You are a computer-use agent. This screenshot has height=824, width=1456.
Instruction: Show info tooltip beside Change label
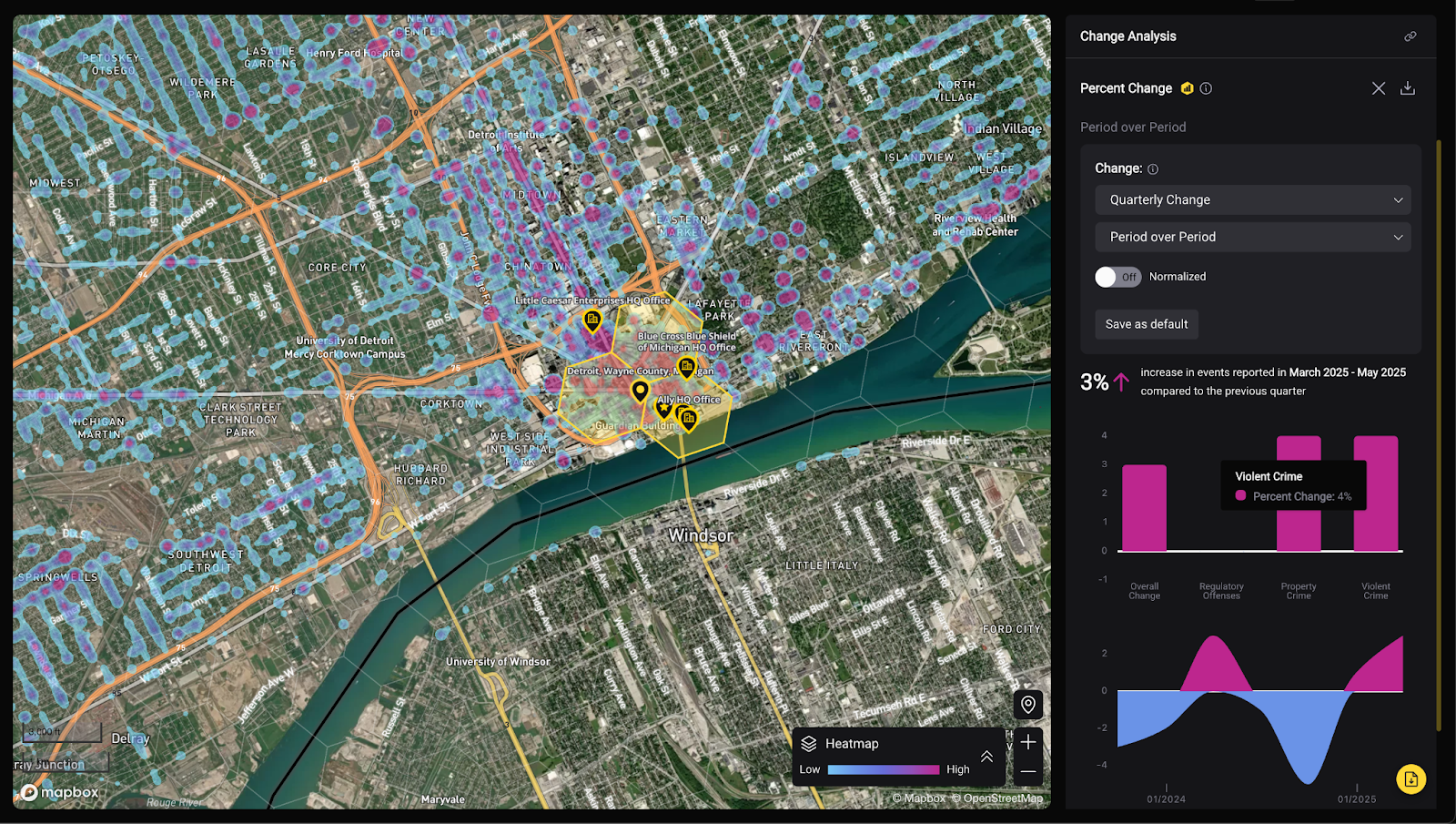point(1153,168)
